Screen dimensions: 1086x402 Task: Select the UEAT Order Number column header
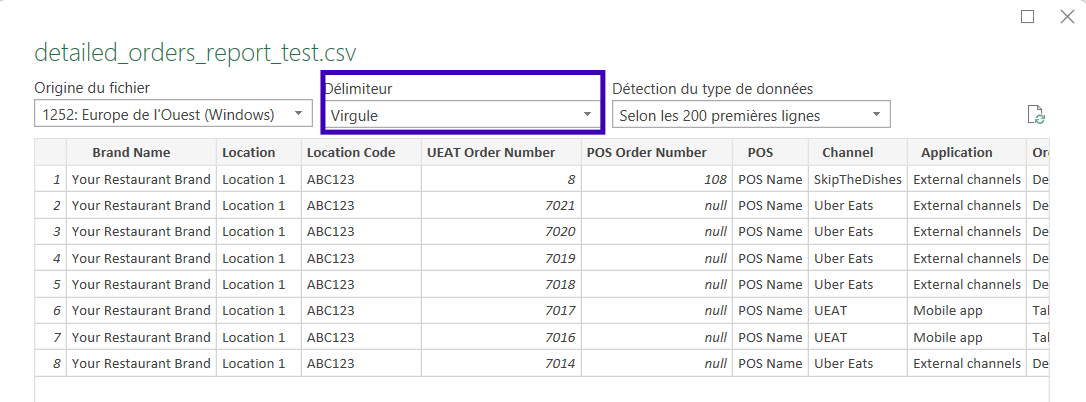point(501,152)
